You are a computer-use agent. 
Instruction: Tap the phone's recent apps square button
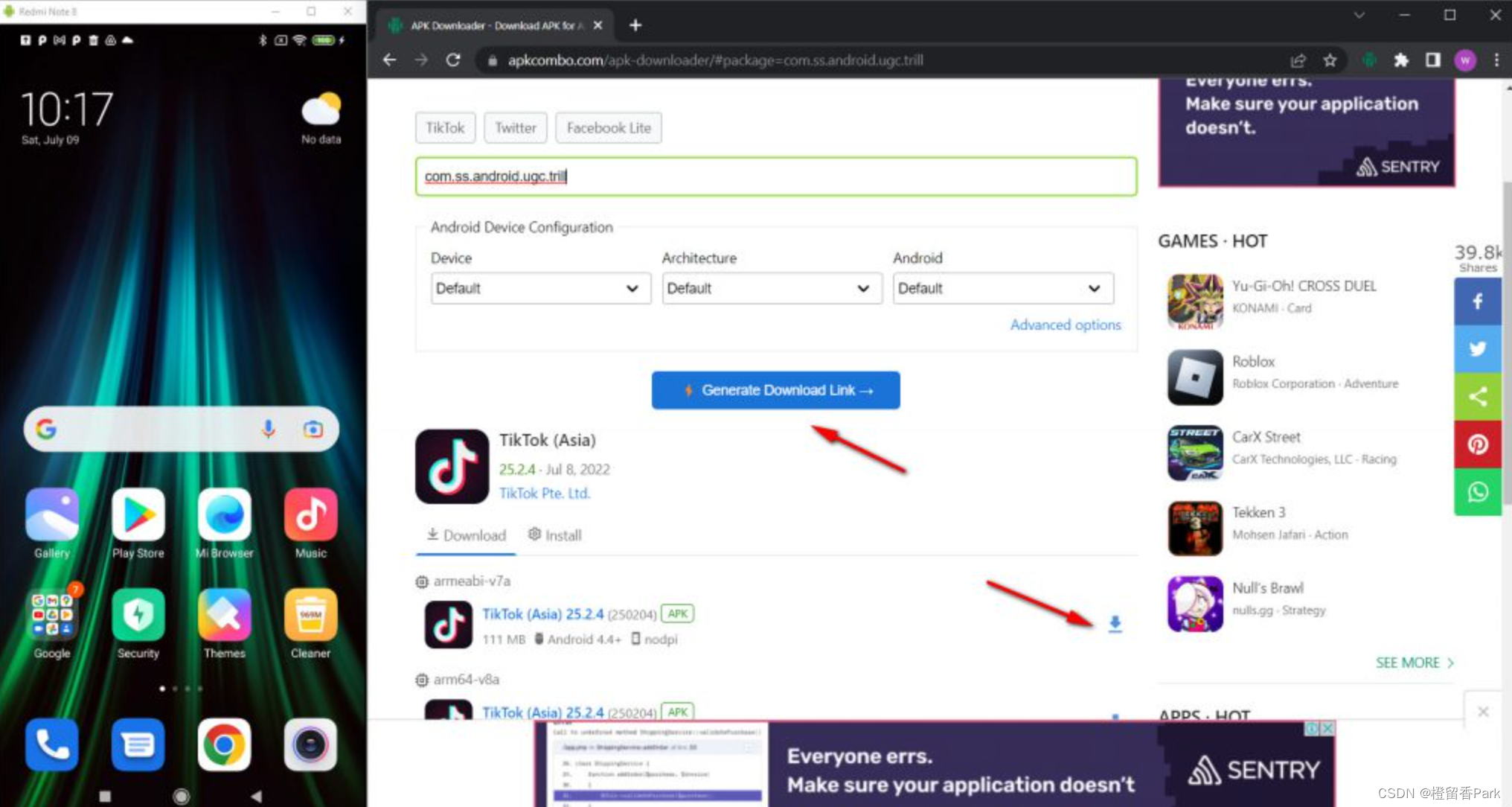pyautogui.click(x=105, y=796)
